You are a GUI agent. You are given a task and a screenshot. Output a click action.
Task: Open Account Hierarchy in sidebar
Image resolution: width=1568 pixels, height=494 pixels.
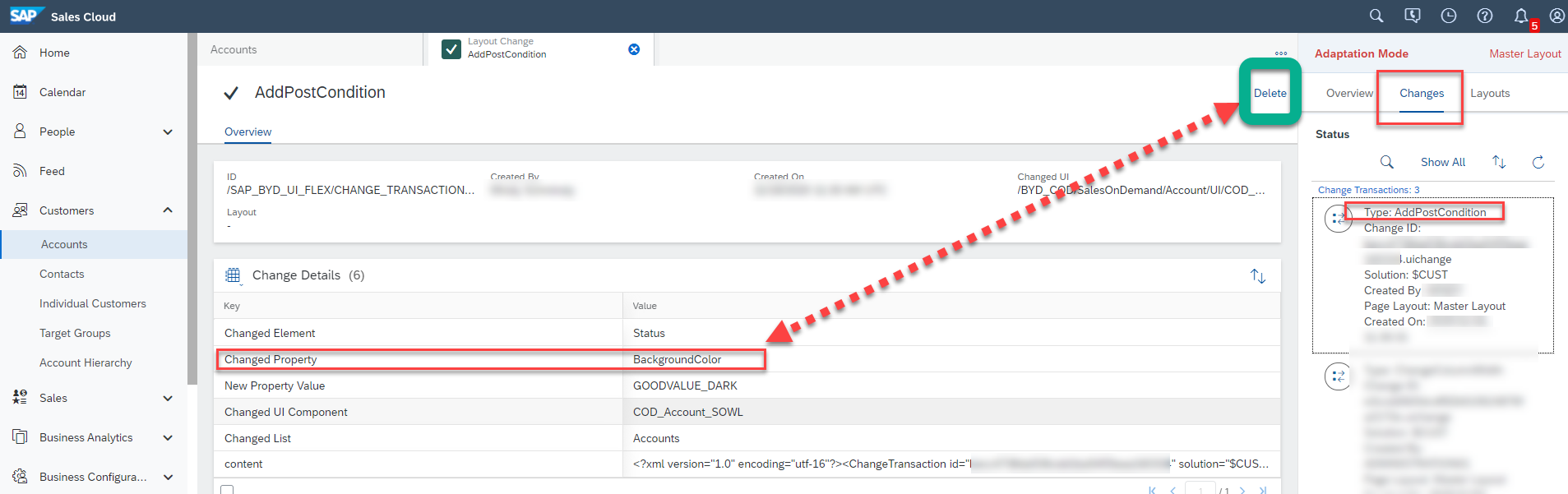click(86, 362)
